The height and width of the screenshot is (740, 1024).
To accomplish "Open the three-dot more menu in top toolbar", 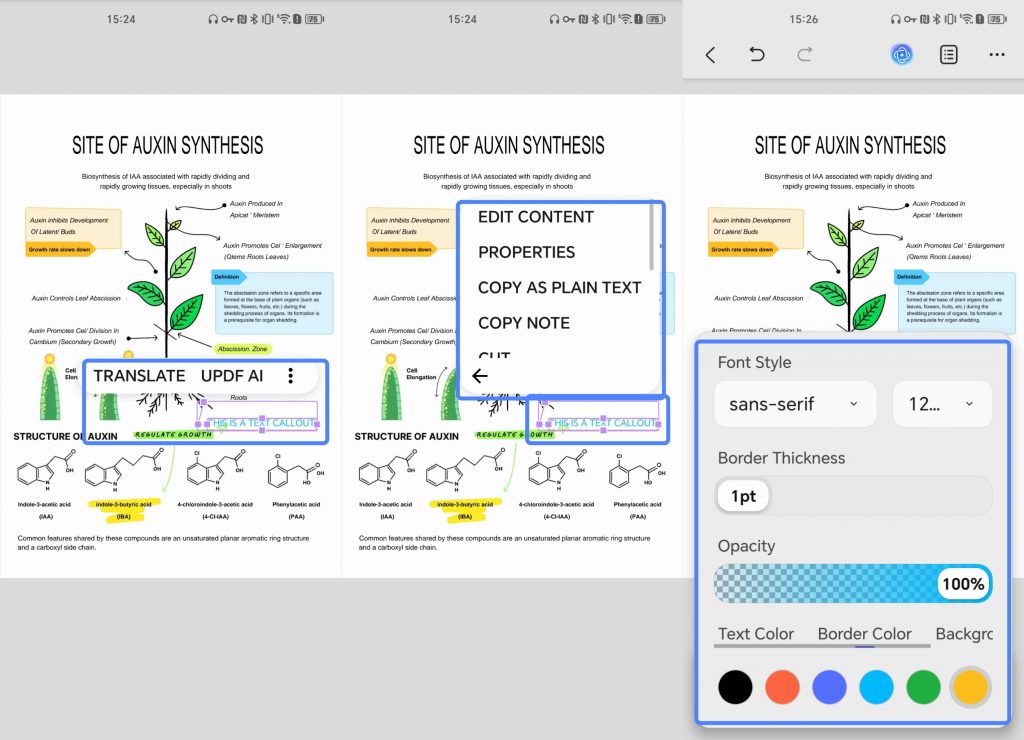I will [997, 55].
